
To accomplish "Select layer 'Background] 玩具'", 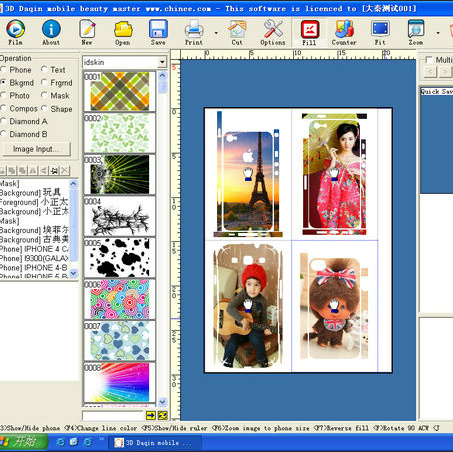I will pyautogui.click(x=34, y=193).
